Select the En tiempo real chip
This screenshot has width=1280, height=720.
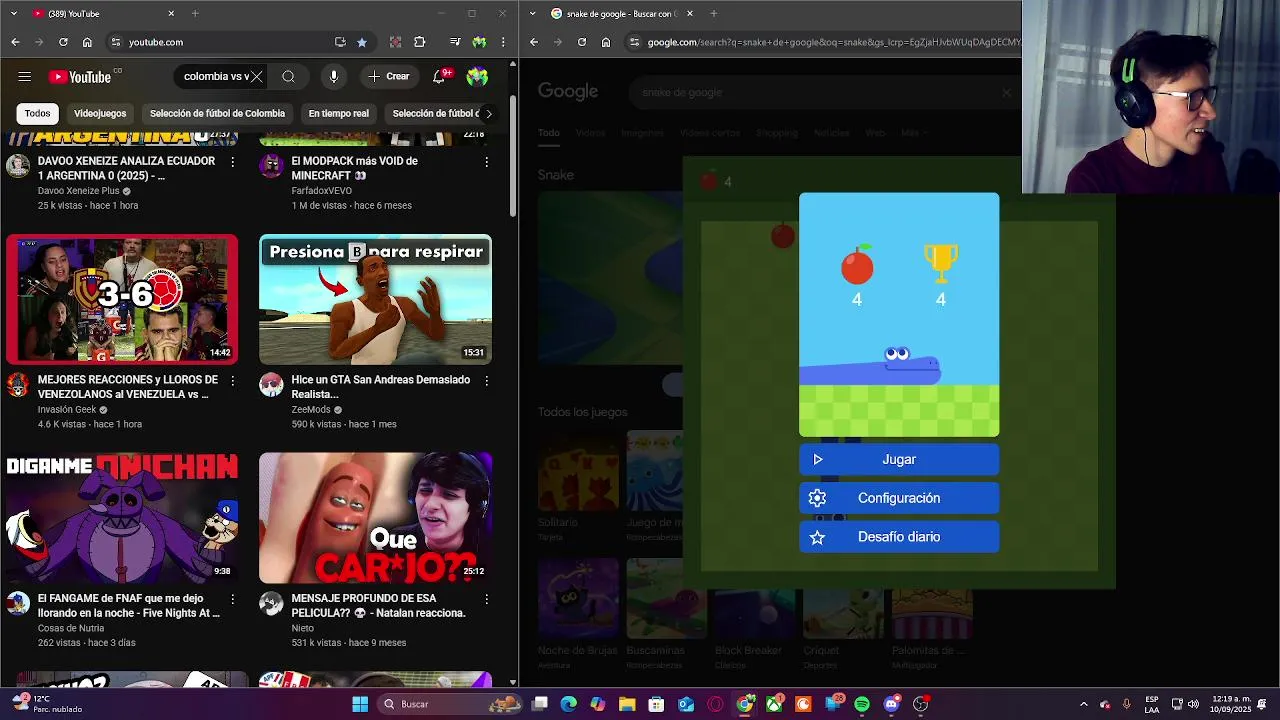[x=338, y=114]
